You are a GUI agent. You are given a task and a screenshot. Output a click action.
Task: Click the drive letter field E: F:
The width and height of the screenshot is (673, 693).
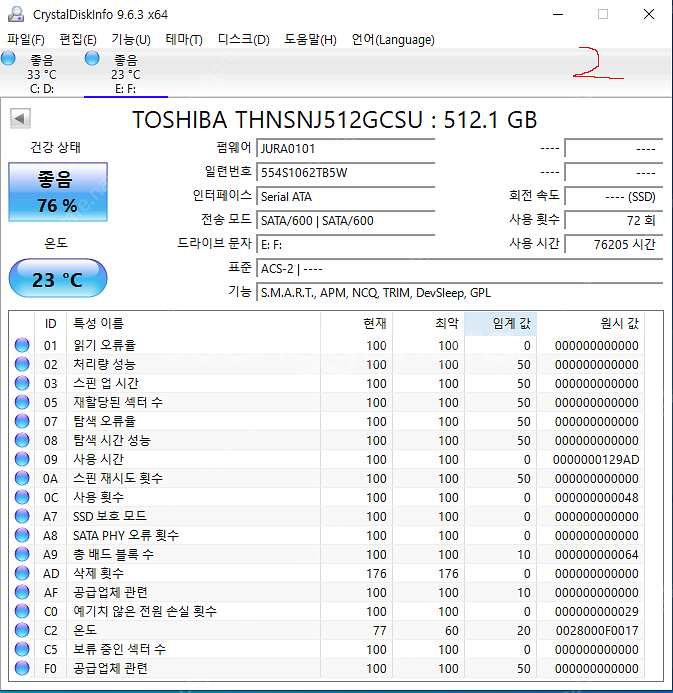346,244
